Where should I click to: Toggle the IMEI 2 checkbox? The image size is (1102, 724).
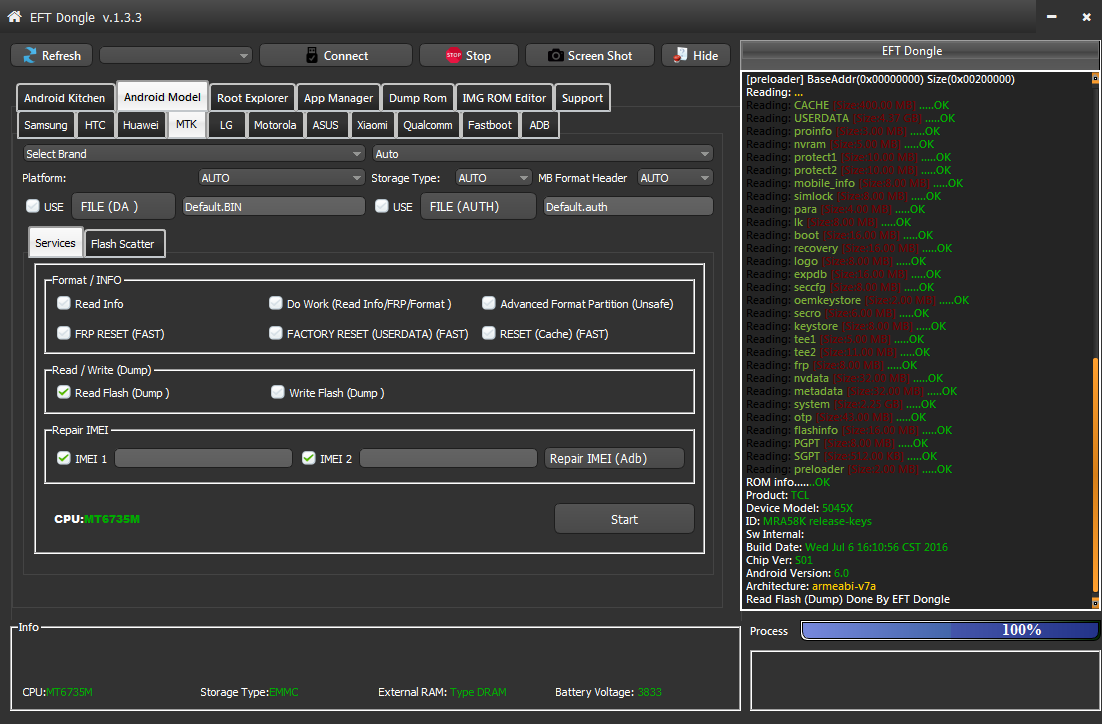(309, 458)
